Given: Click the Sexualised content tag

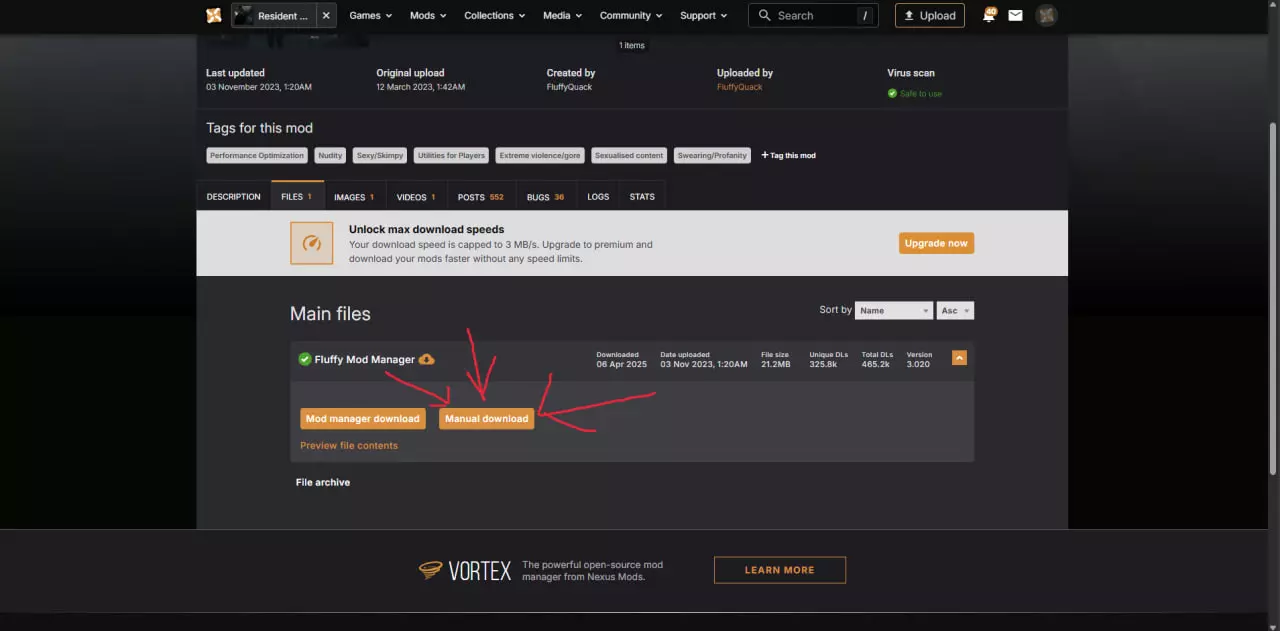Looking at the screenshot, I should [629, 155].
